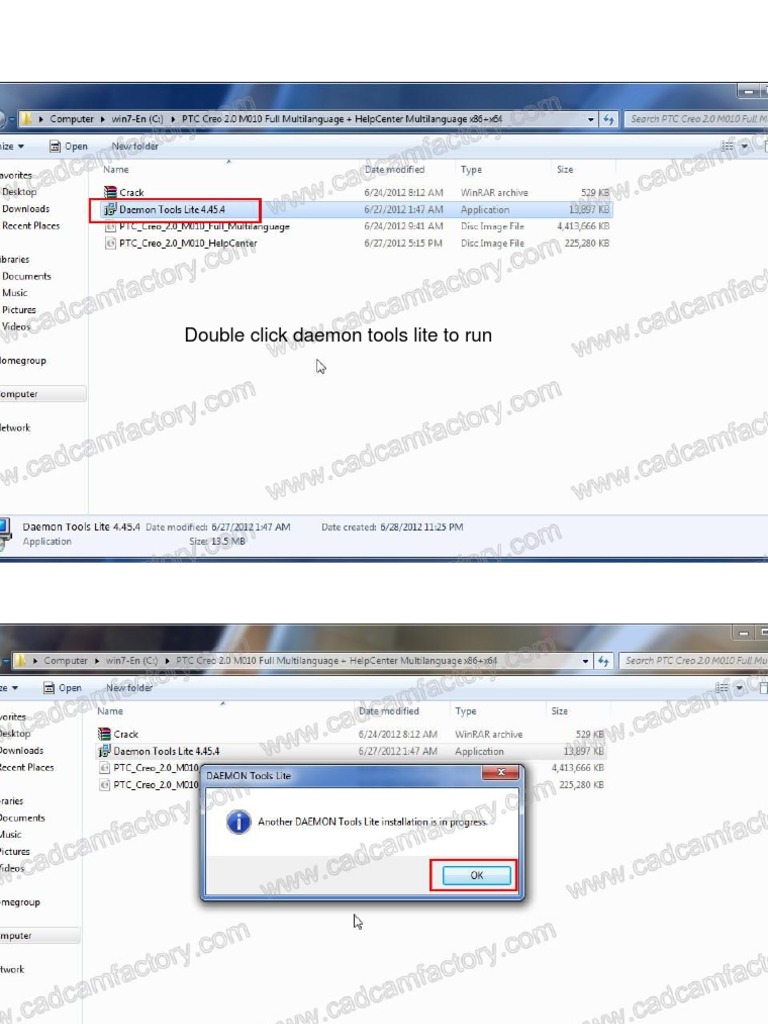Click Open in top window toolbar

pos(69,146)
